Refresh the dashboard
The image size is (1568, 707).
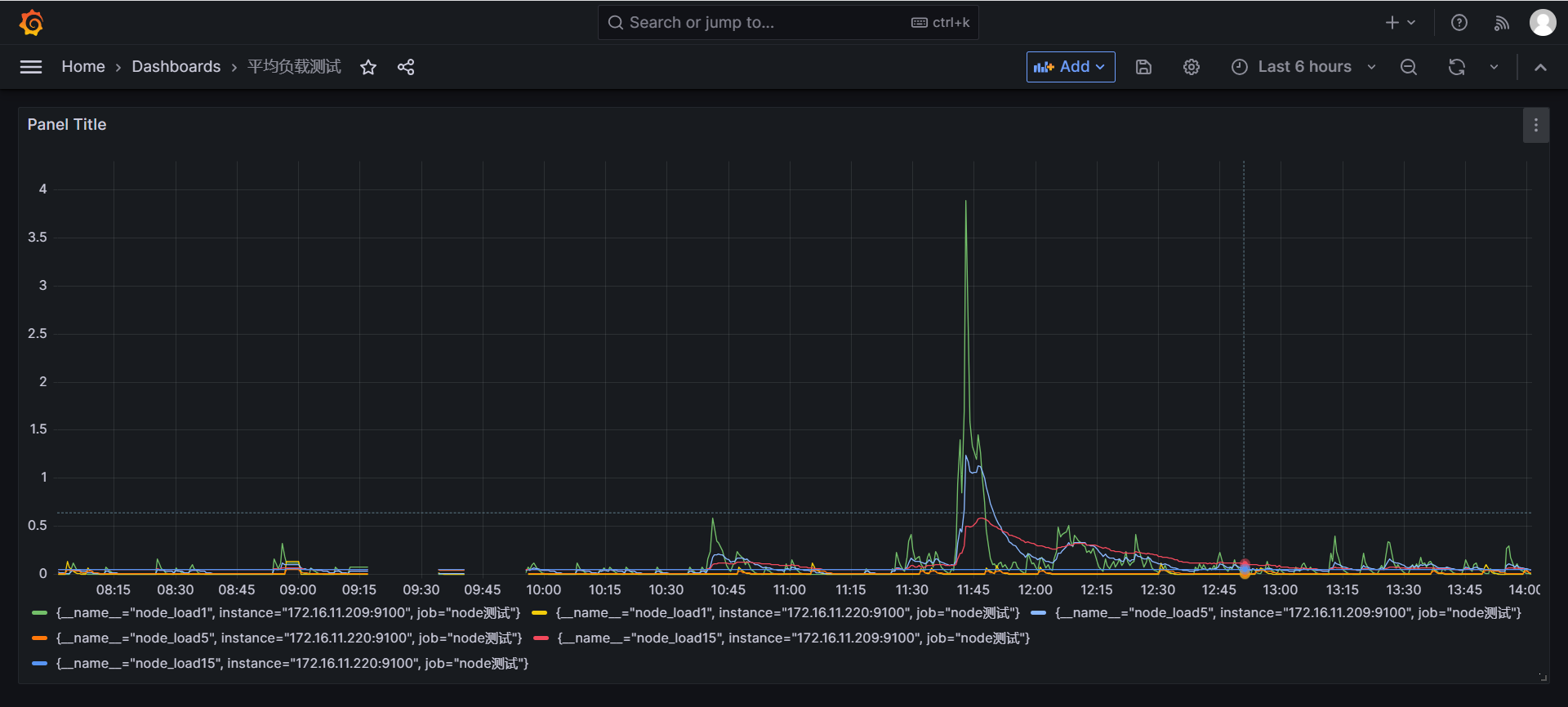coord(1457,67)
